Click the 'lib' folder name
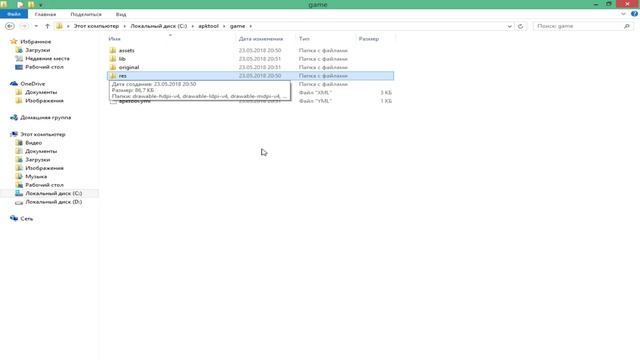Viewport: 640px width, 360px height. (122, 59)
